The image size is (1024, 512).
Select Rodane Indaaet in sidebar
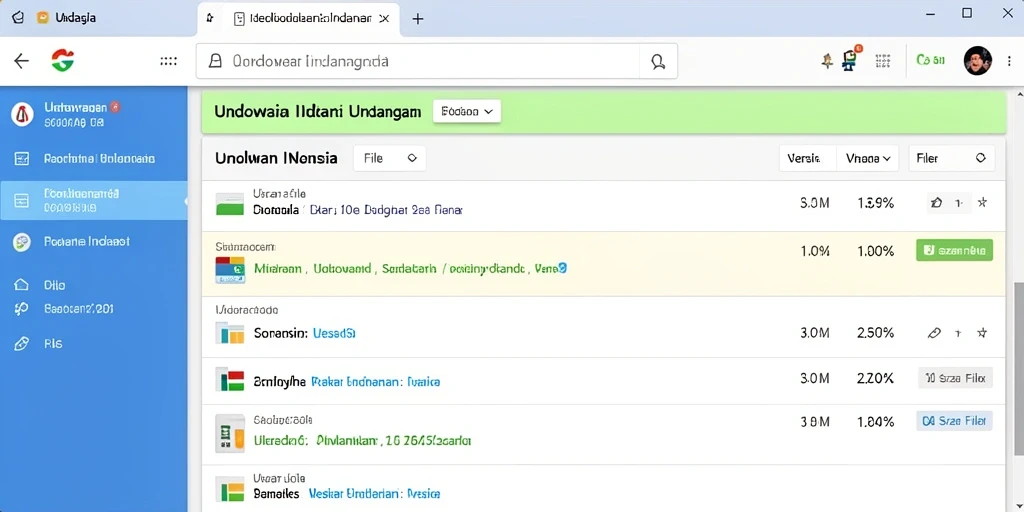87,242
